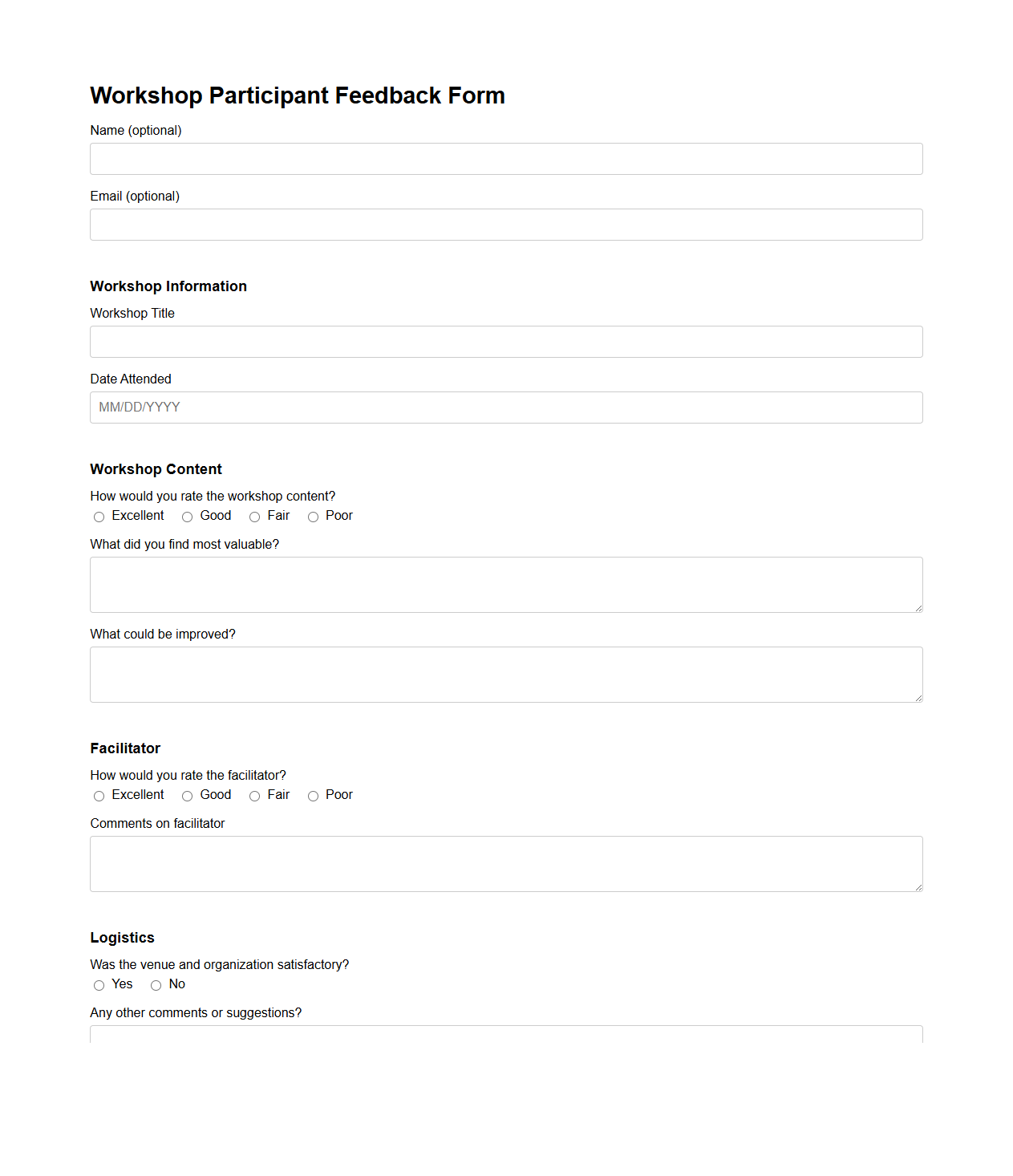The height and width of the screenshot is (1176, 1013).
Task: Select Good rating for the facilitator
Action: (186, 796)
